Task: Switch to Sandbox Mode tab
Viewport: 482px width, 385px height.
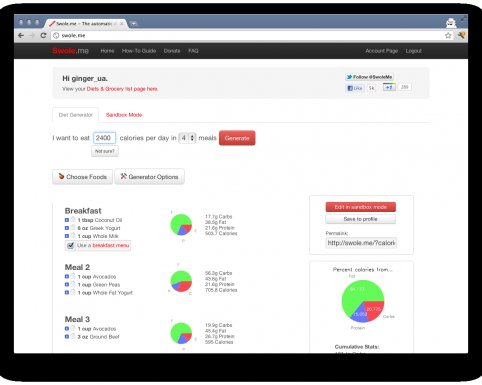Action: [124, 115]
